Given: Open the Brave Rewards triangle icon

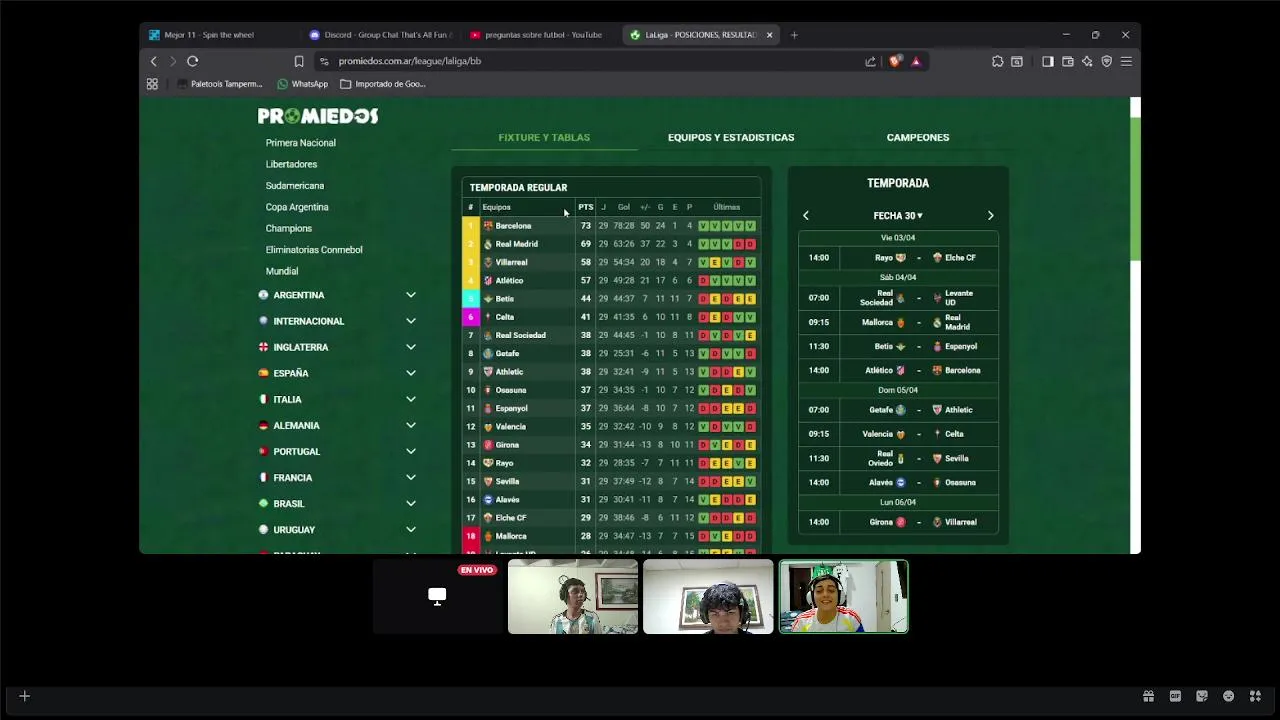Looking at the screenshot, I should [x=916, y=61].
